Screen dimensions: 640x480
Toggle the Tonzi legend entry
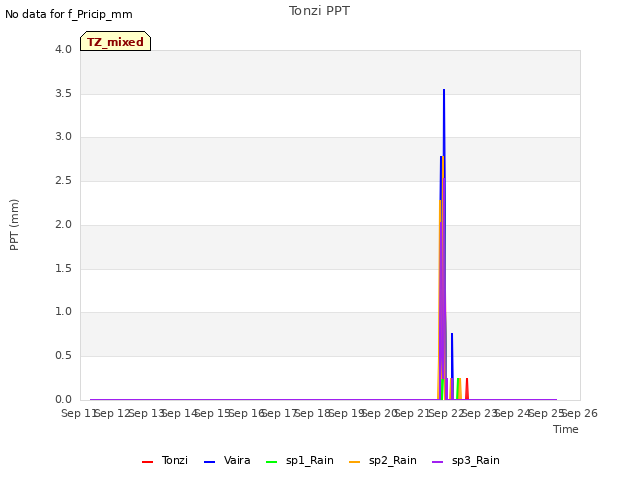165,460
